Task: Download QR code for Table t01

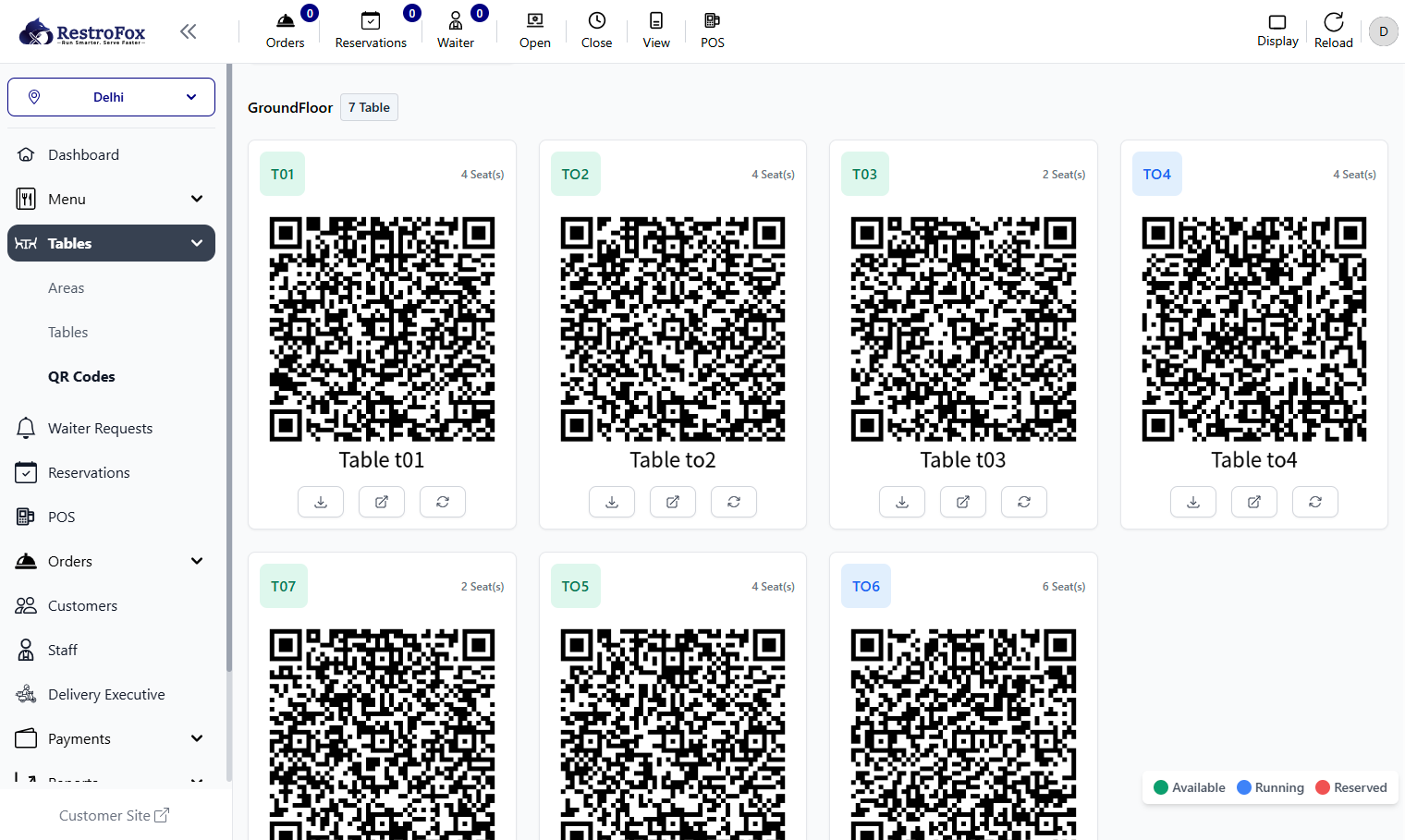Action: pos(321,502)
